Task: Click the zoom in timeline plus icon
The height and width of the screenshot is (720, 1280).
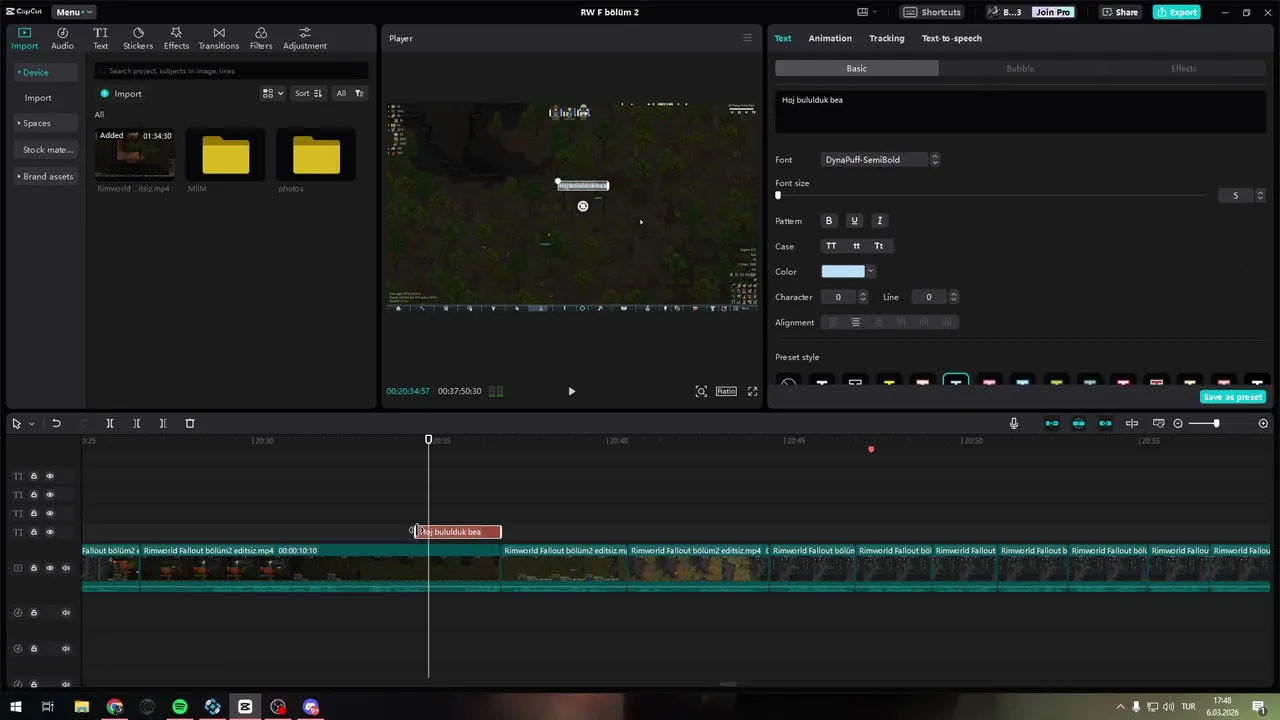Action: (x=1263, y=423)
